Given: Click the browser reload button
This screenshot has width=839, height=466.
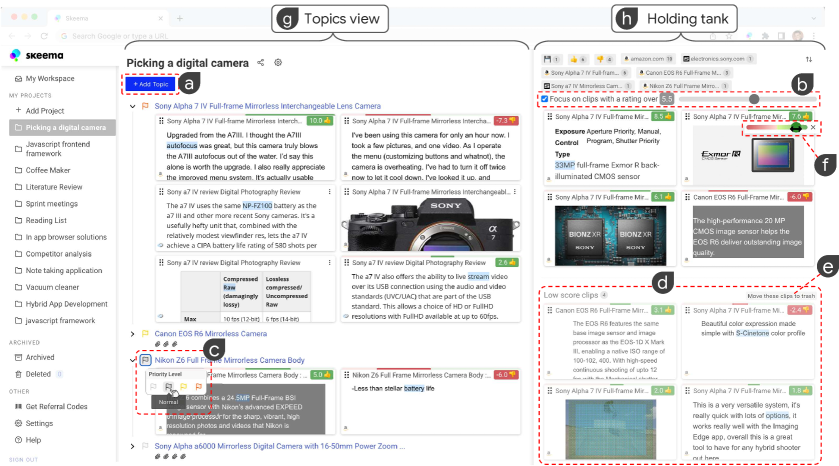Looking at the screenshot, I should pos(44,36).
